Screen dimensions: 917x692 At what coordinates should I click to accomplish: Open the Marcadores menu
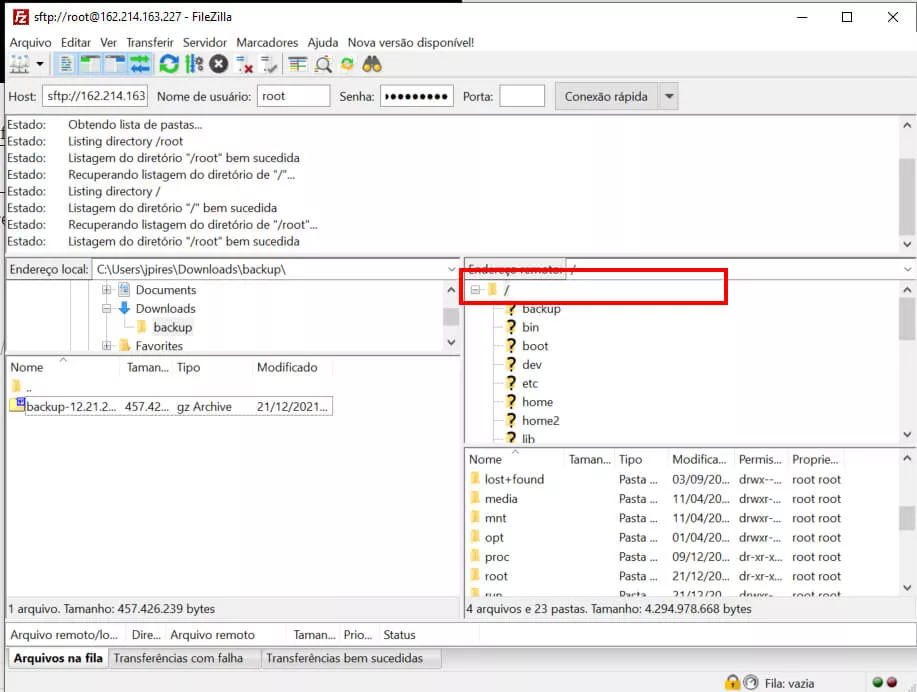267,43
